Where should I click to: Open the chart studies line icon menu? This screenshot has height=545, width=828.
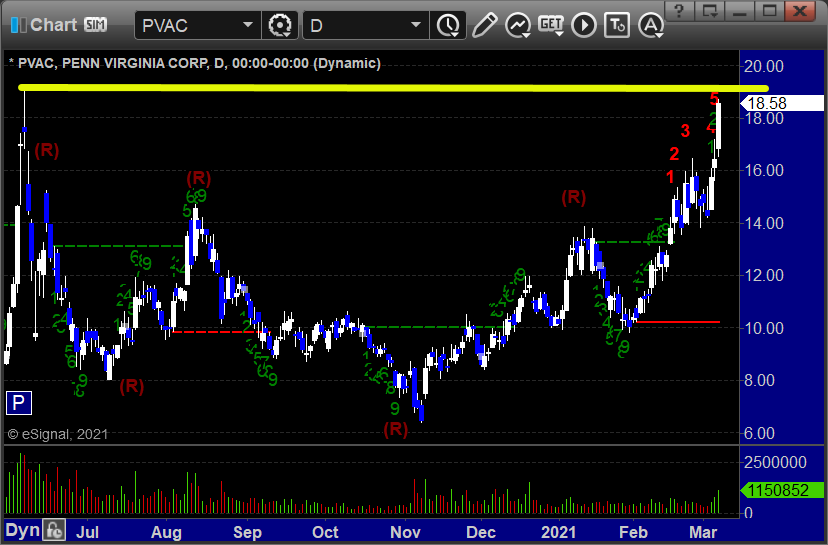518,25
